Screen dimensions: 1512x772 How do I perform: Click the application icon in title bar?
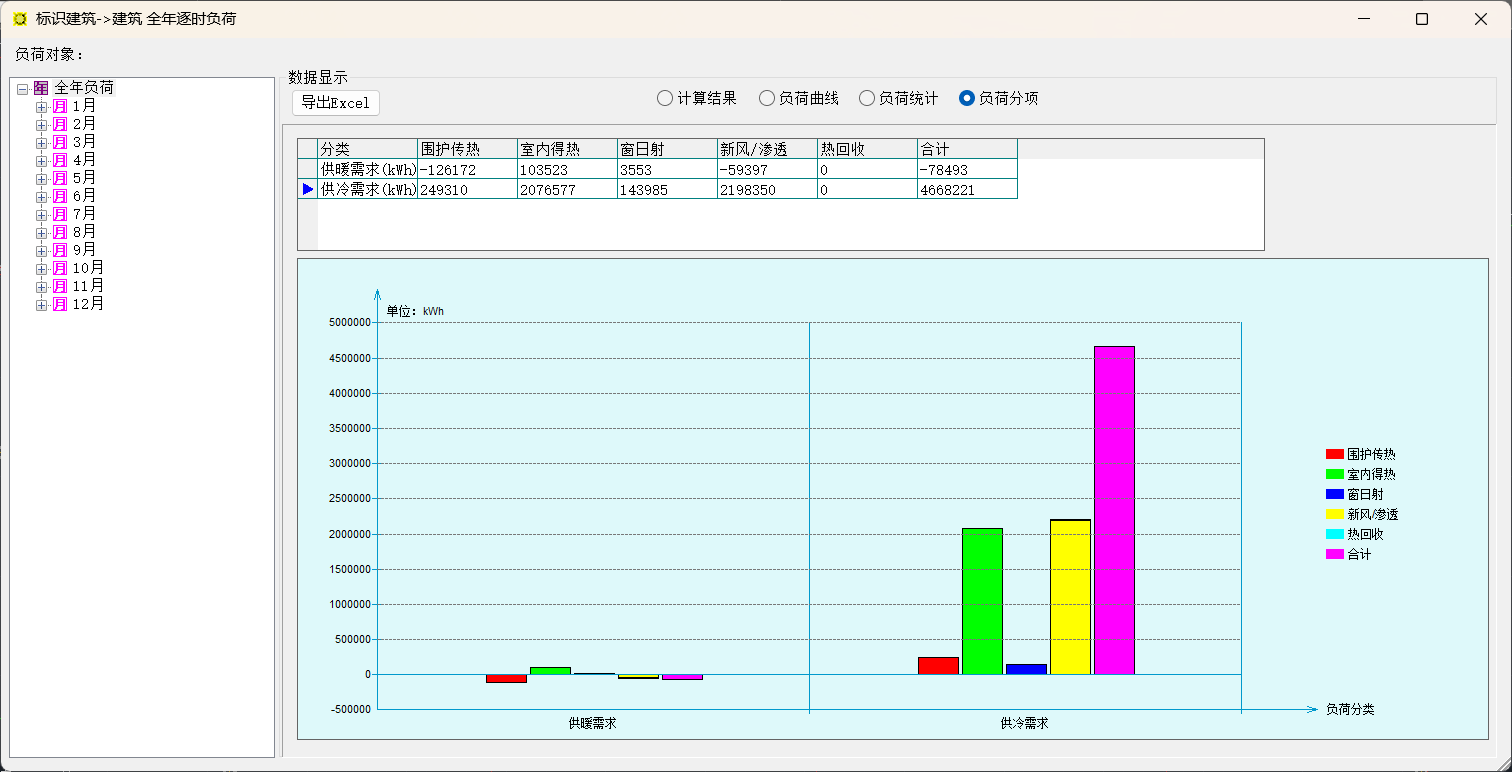point(20,19)
